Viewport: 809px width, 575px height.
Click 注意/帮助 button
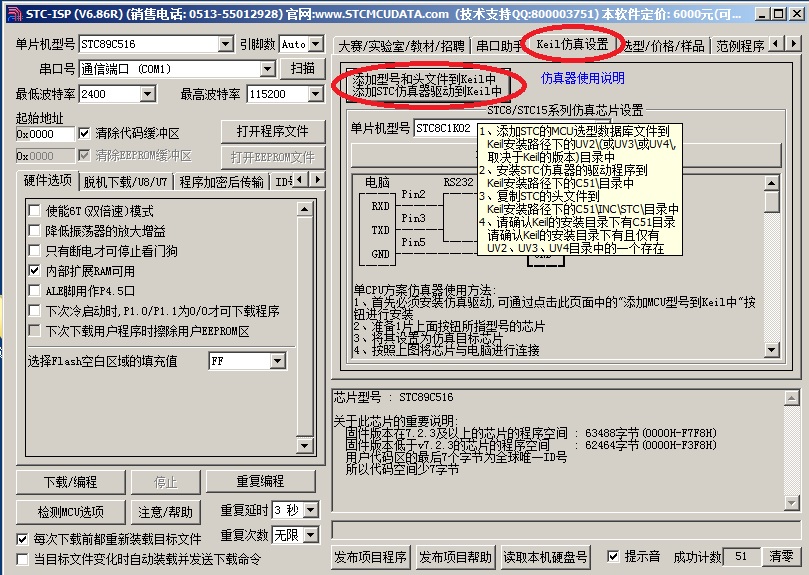(165, 512)
